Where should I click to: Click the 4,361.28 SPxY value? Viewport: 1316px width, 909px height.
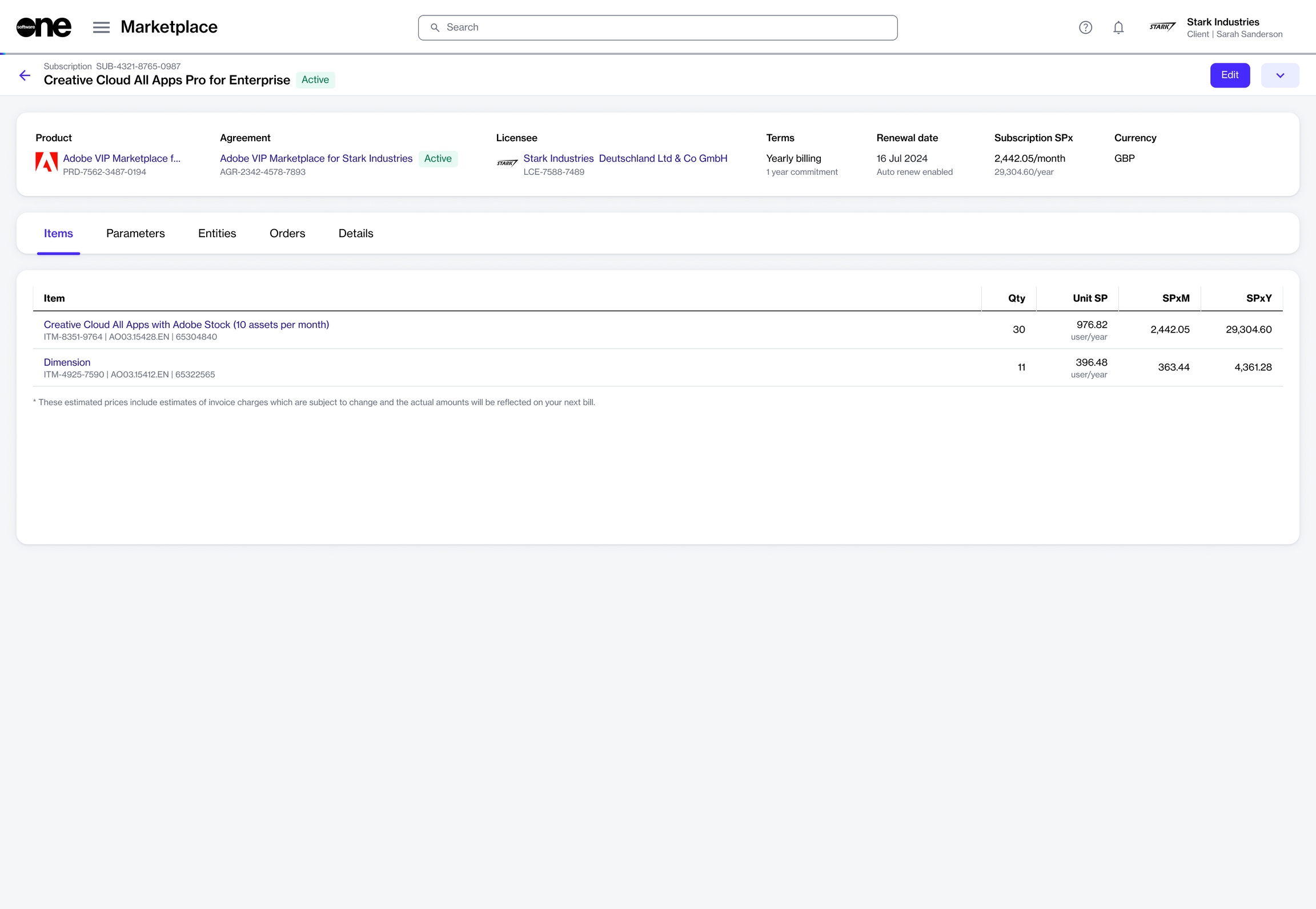point(1253,367)
